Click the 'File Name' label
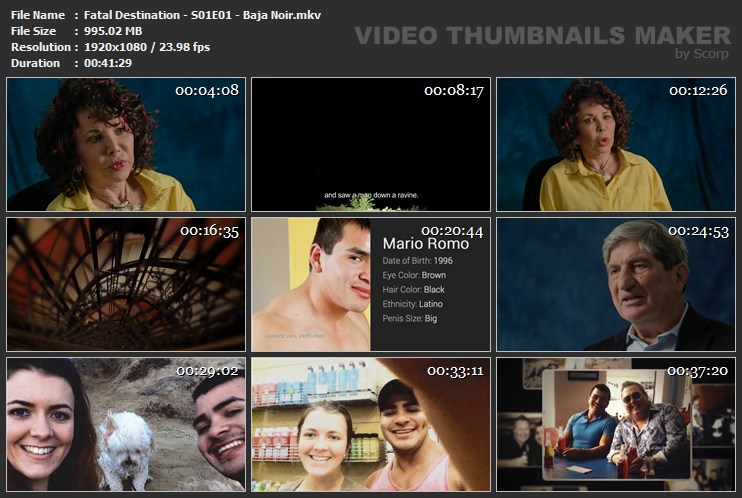The image size is (742, 498). pyautogui.click(x=38, y=15)
